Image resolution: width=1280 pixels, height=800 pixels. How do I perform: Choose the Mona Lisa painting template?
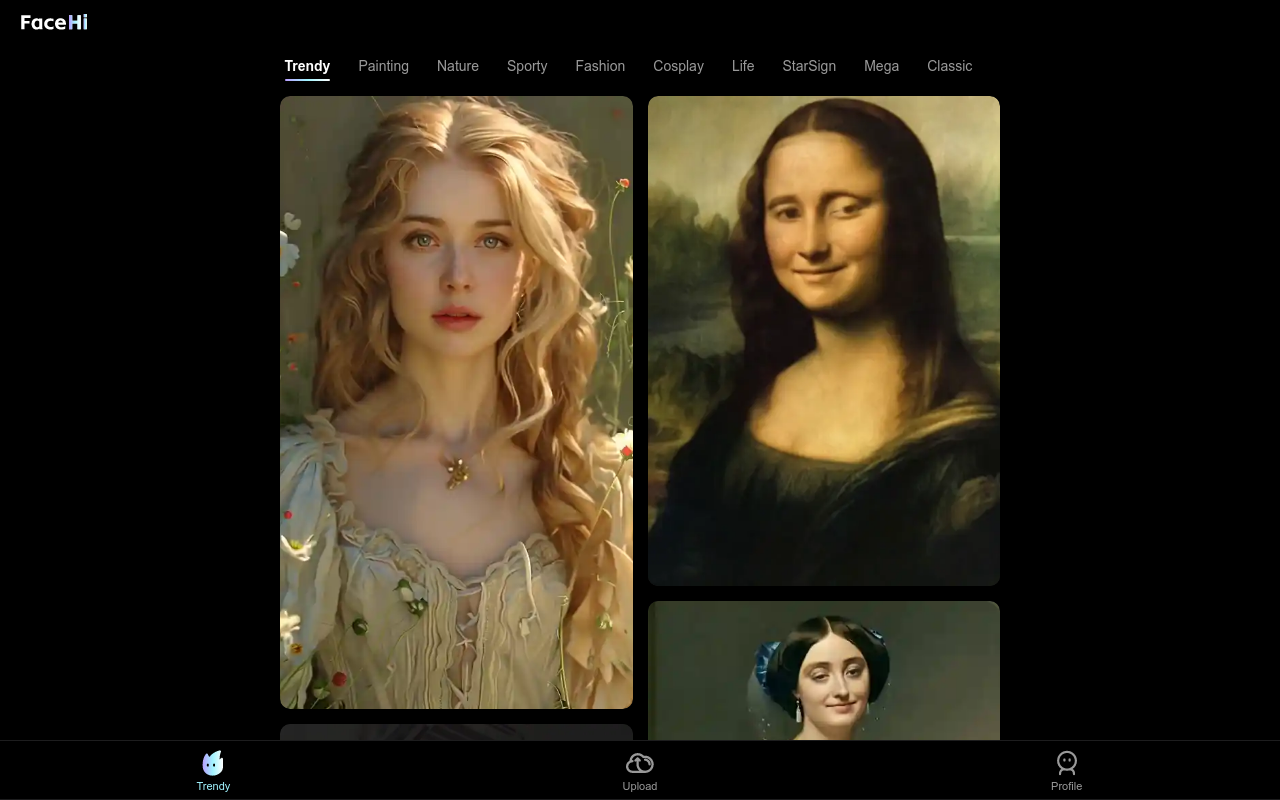[824, 341]
